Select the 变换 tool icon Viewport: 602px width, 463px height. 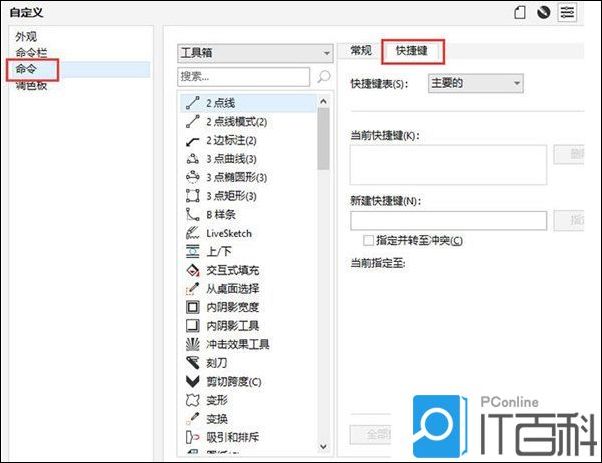tap(192, 418)
